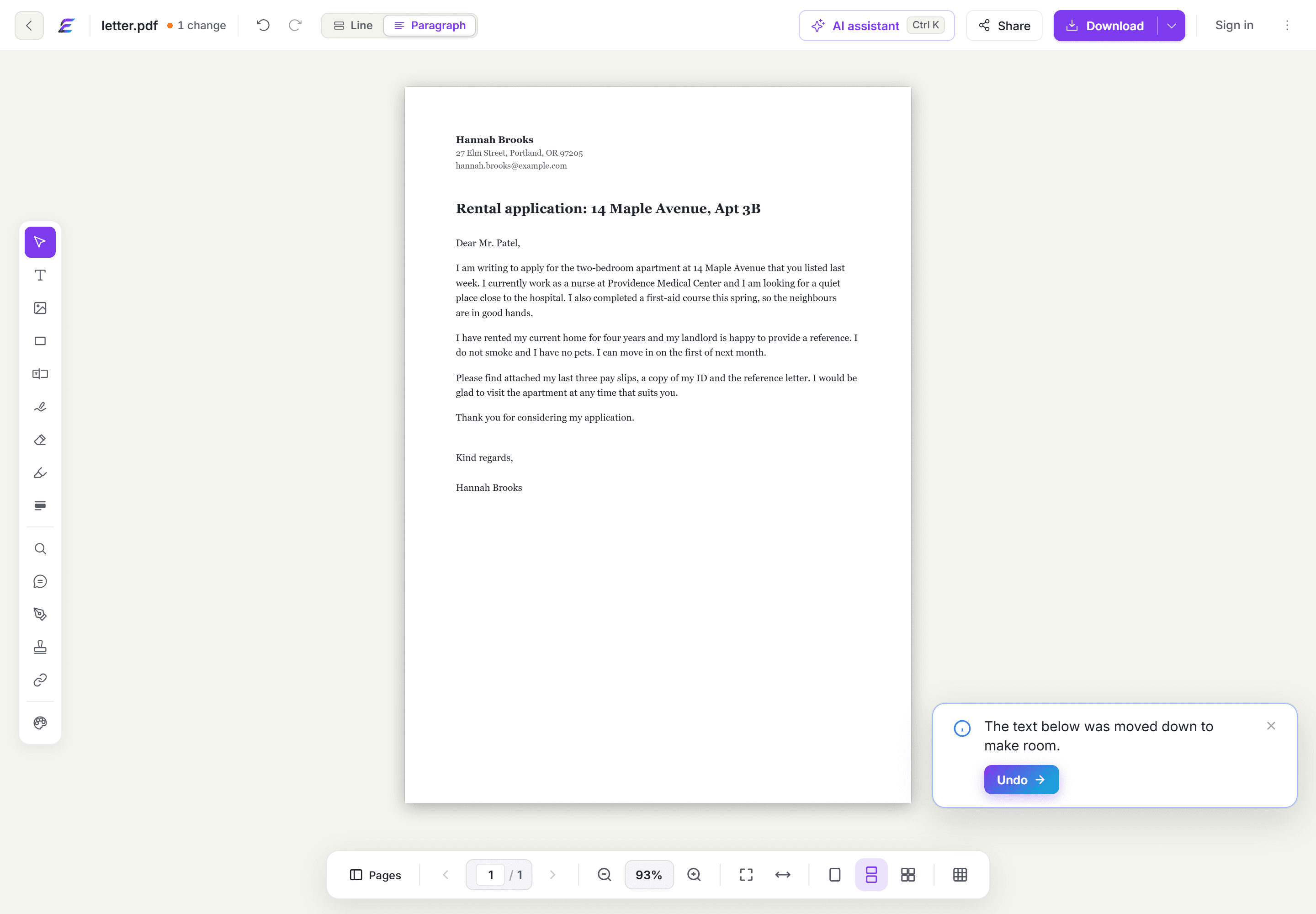
Task: Click the Download button
Action: 1105,26
